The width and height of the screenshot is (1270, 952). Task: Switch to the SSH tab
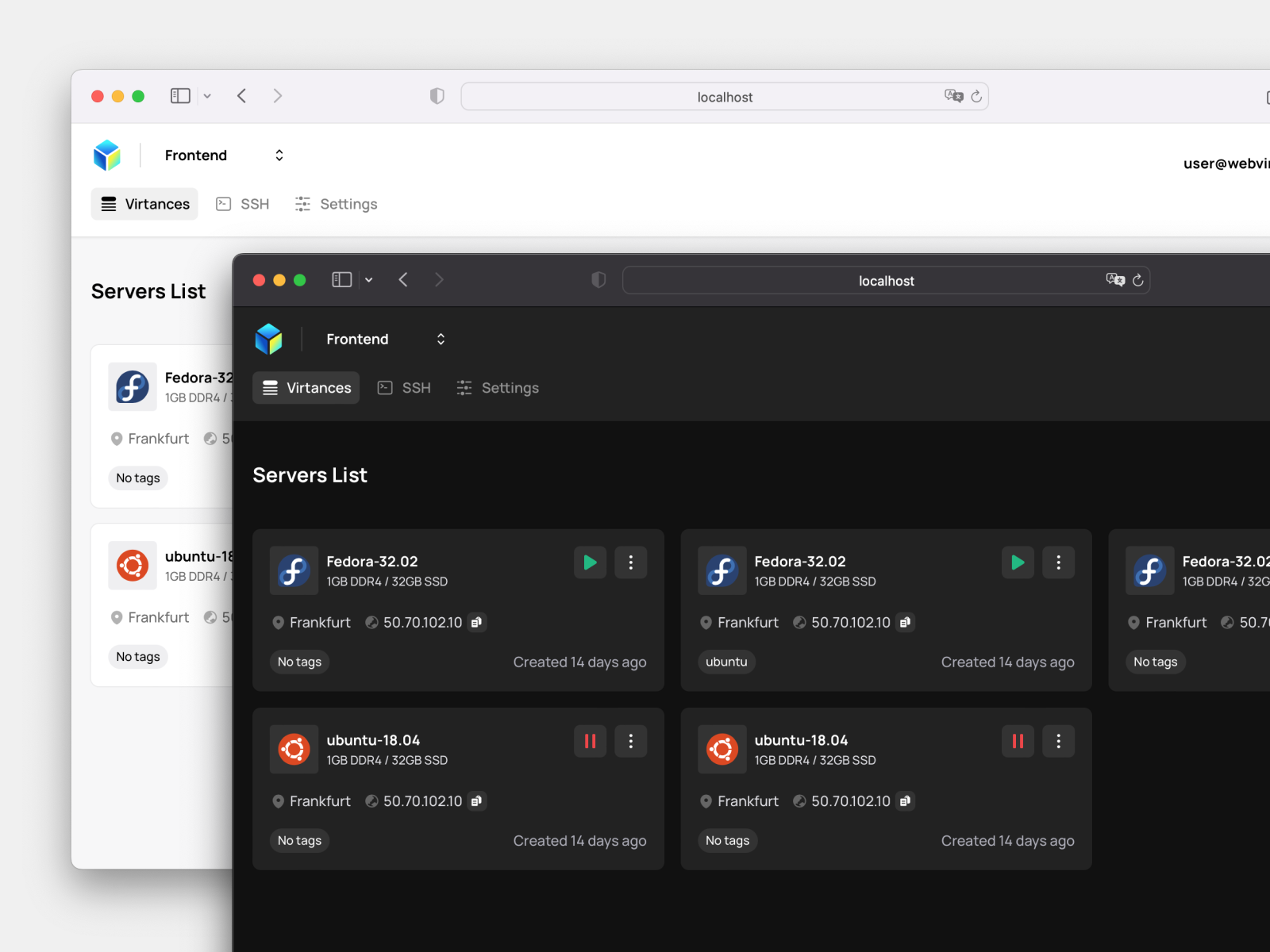[x=404, y=388]
